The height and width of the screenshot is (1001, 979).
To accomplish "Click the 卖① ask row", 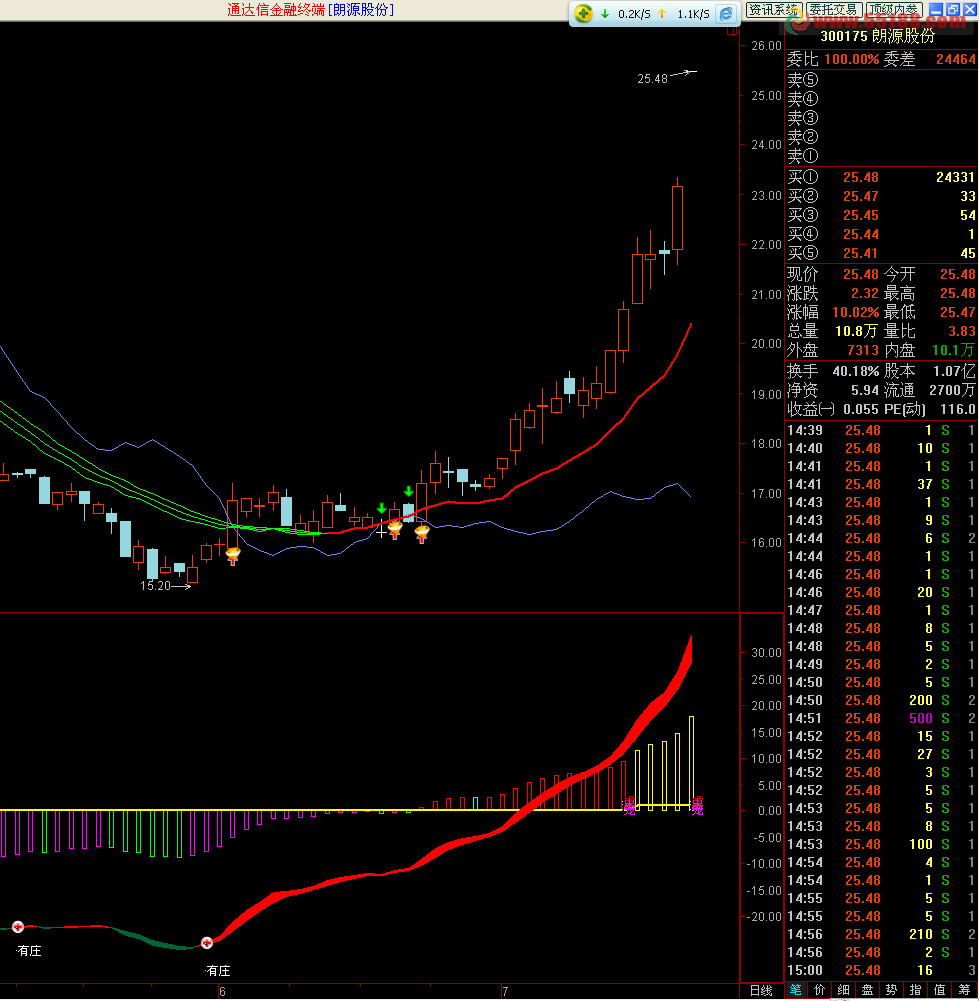I will pos(881,156).
